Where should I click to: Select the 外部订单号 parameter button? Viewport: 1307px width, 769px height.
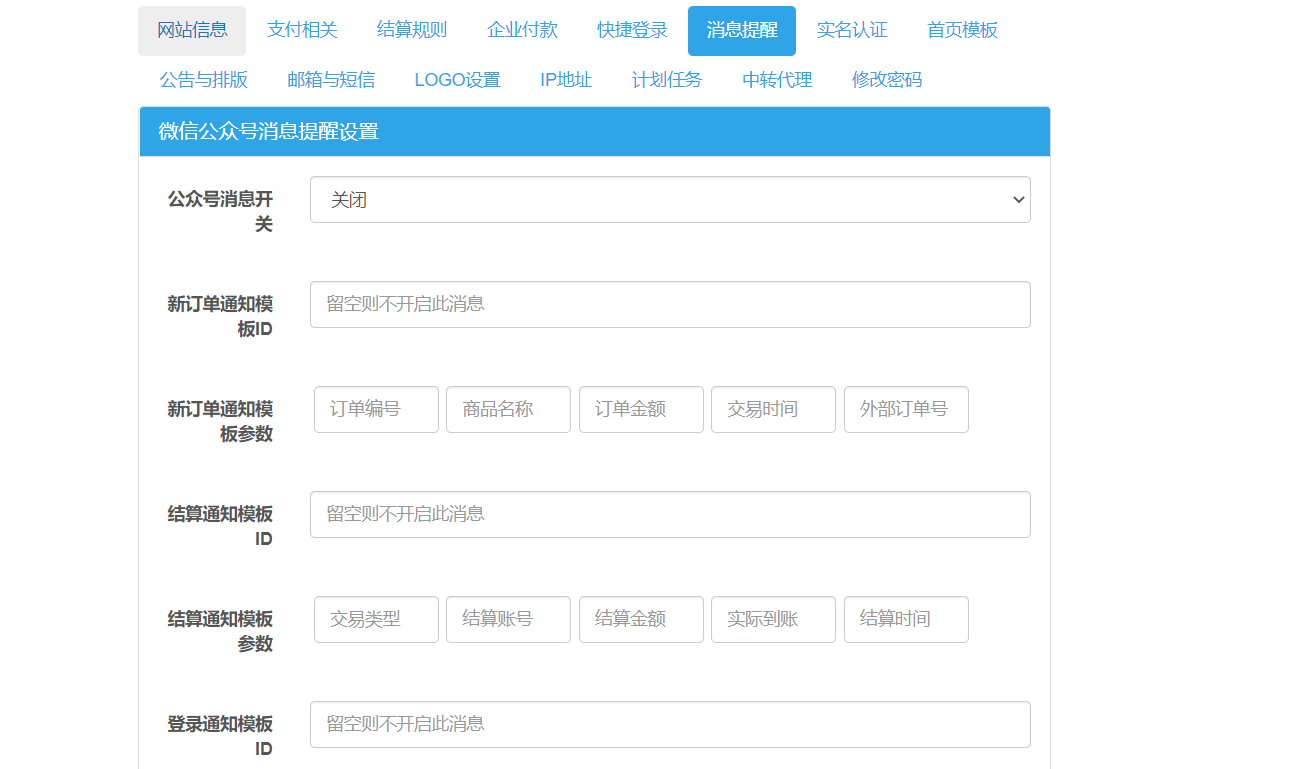point(906,409)
